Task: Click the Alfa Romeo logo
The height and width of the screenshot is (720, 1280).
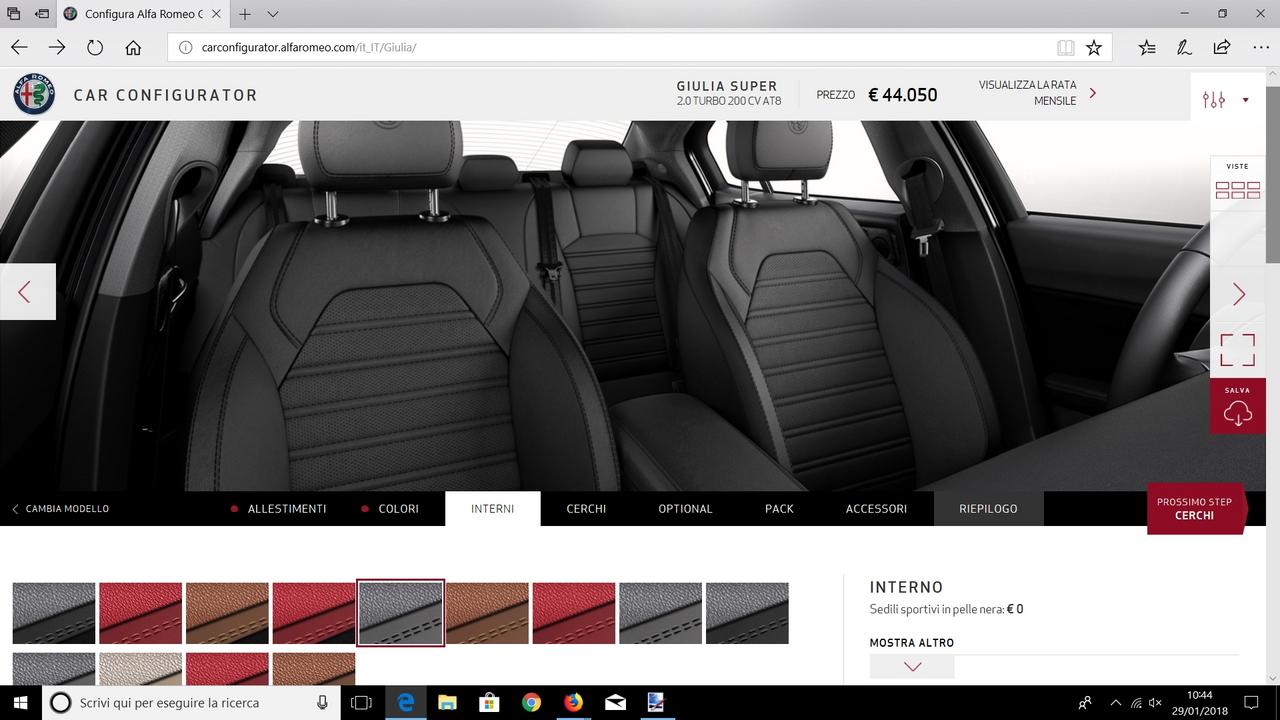Action: pos(34,95)
